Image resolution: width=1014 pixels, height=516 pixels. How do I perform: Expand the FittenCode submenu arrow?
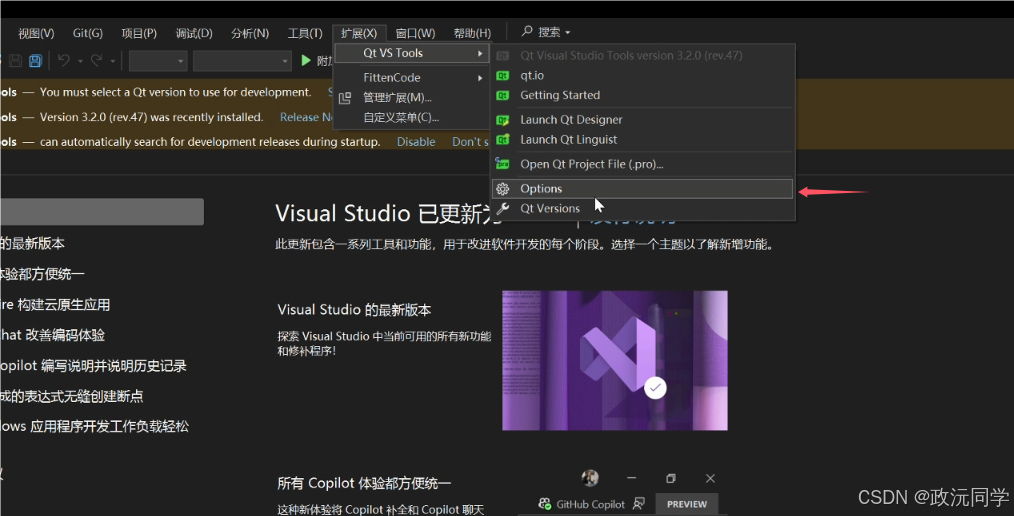pyautogui.click(x=480, y=78)
